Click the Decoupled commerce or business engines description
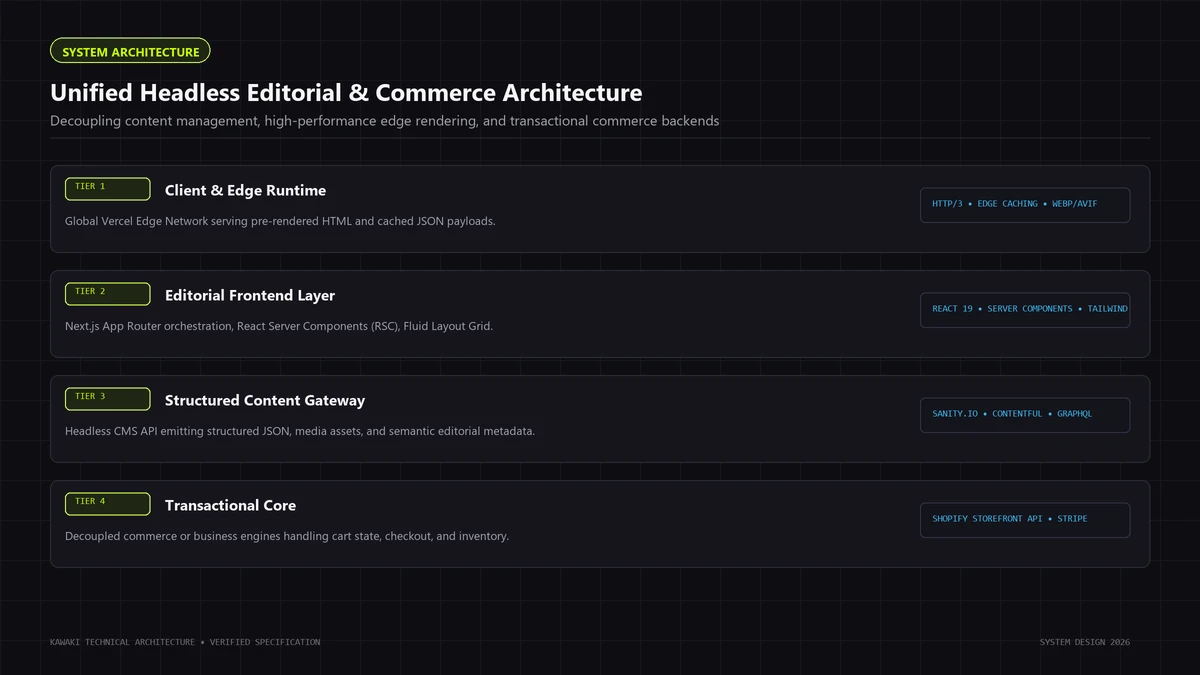 287,536
